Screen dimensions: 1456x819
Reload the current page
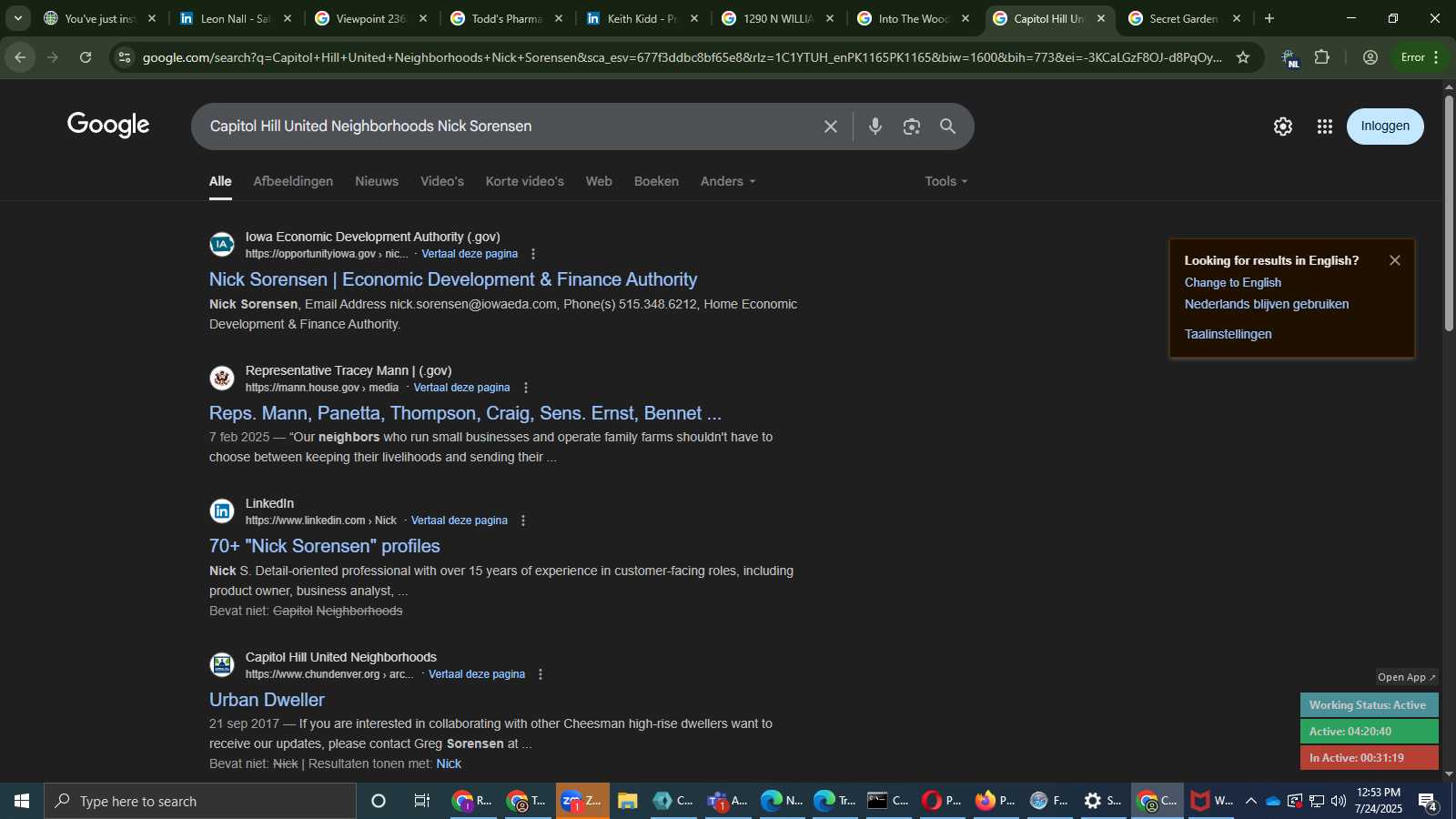click(x=86, y=57)
